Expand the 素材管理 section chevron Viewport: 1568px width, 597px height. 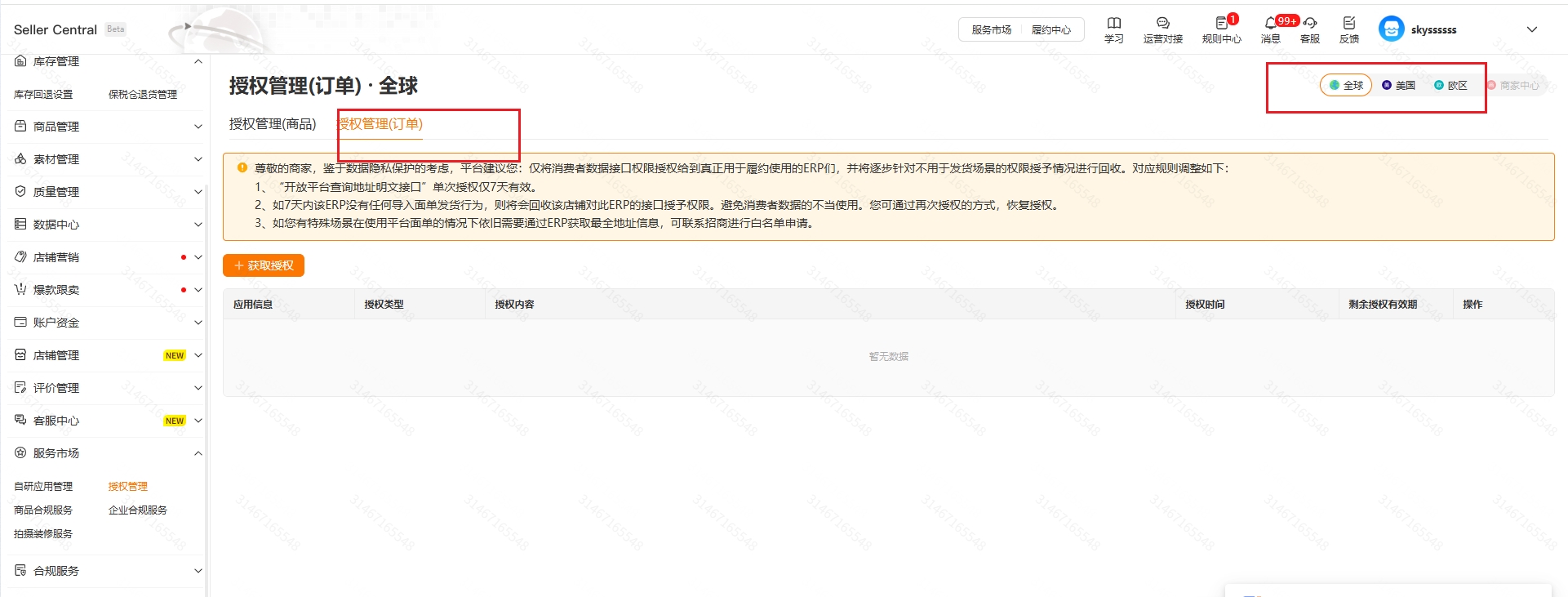coord(198,159)
